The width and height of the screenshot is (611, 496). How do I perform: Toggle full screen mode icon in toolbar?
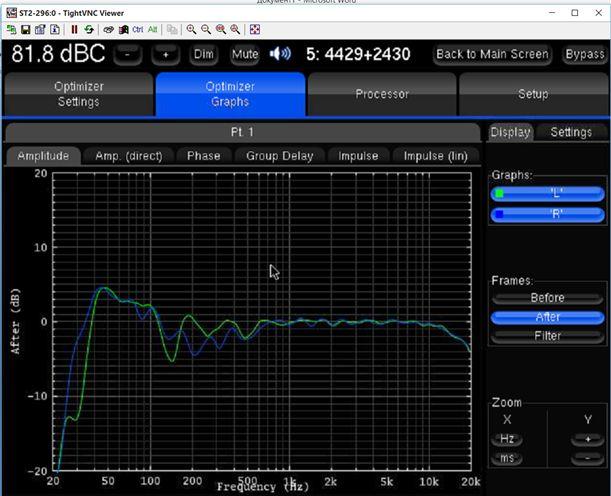(254, 29)
